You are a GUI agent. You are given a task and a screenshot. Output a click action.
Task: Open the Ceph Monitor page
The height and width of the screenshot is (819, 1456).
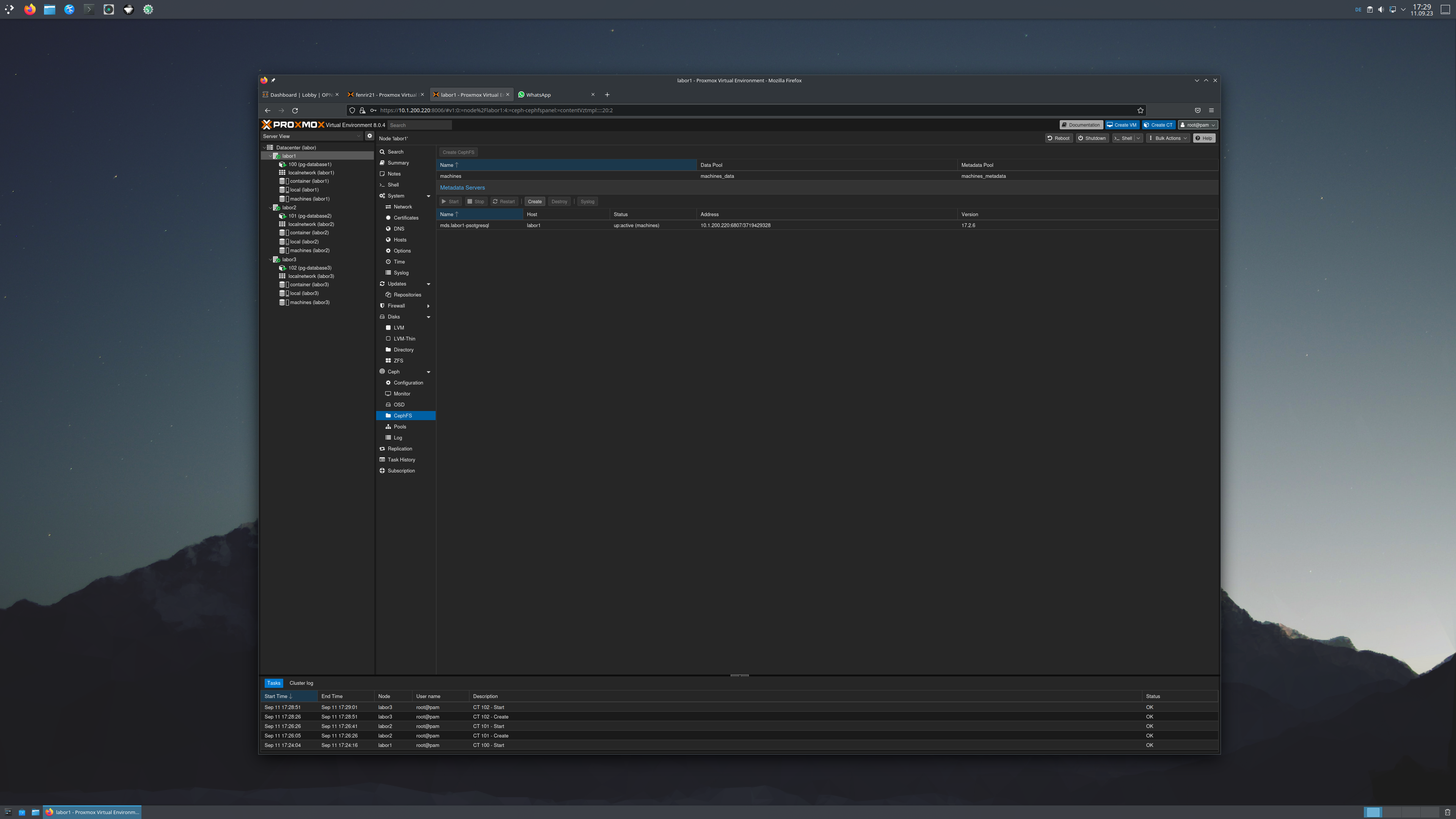pos(402,394)
